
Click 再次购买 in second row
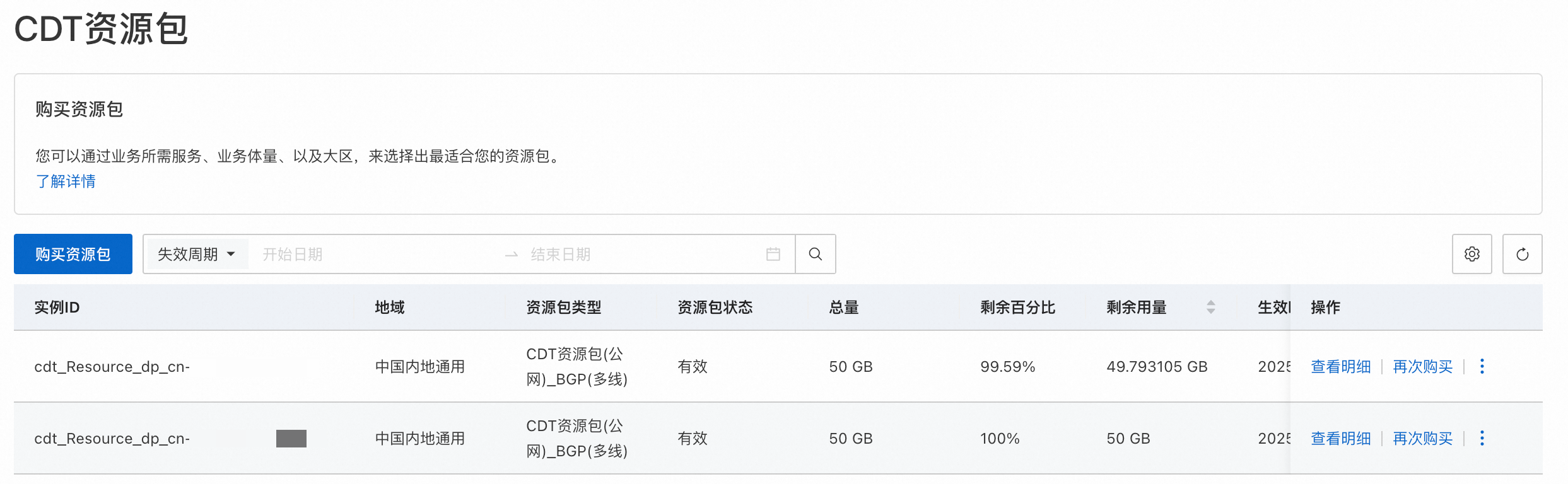coord(1422,438)
